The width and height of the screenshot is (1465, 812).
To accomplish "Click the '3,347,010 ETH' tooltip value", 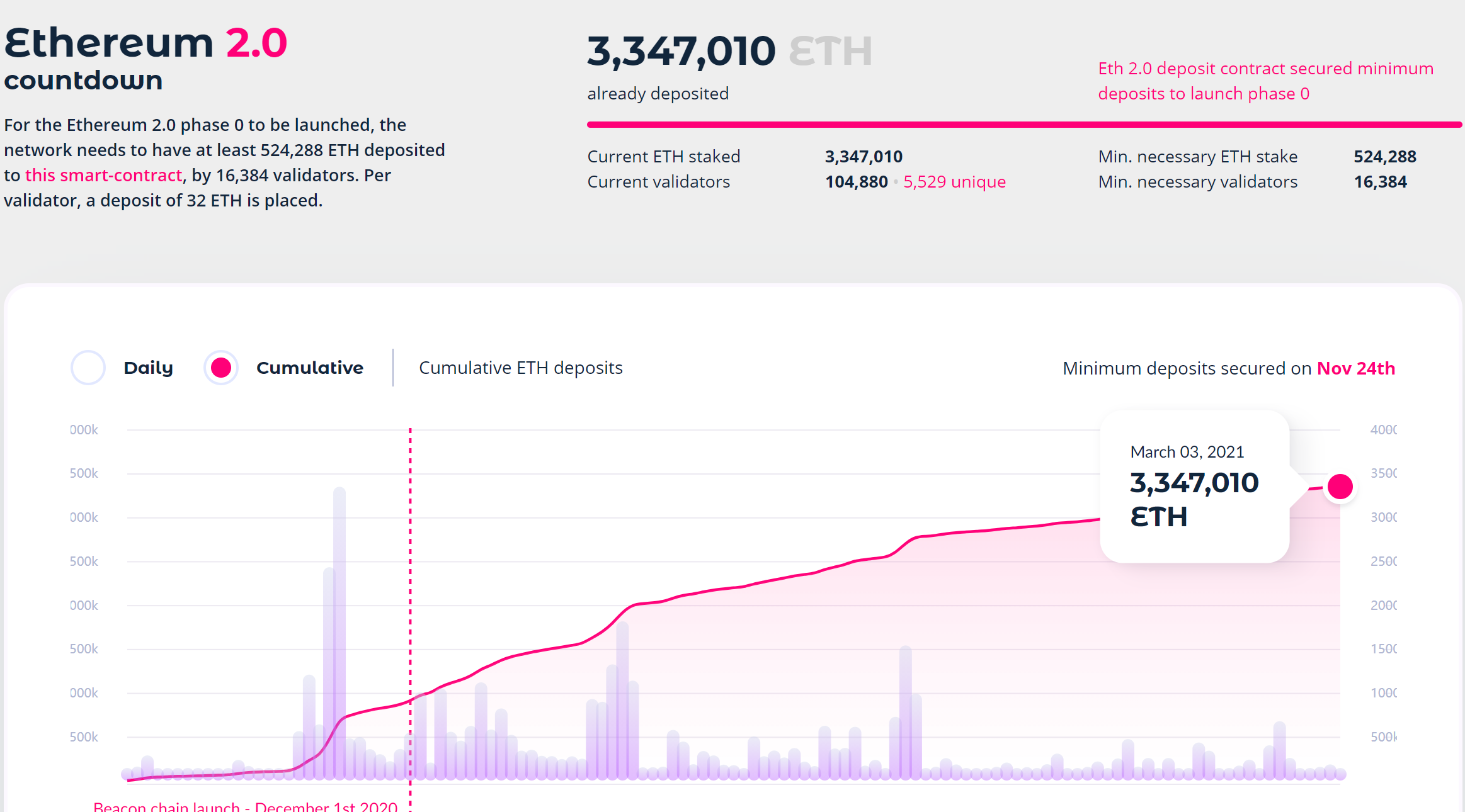I will click(1194, 500).
